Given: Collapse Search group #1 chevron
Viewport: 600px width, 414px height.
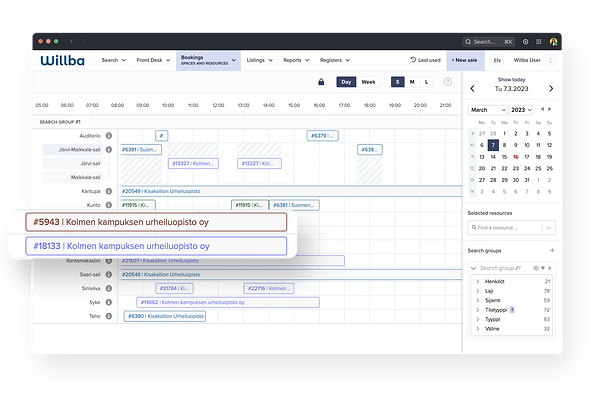Looking at the screenshot, I should point(473,268).
